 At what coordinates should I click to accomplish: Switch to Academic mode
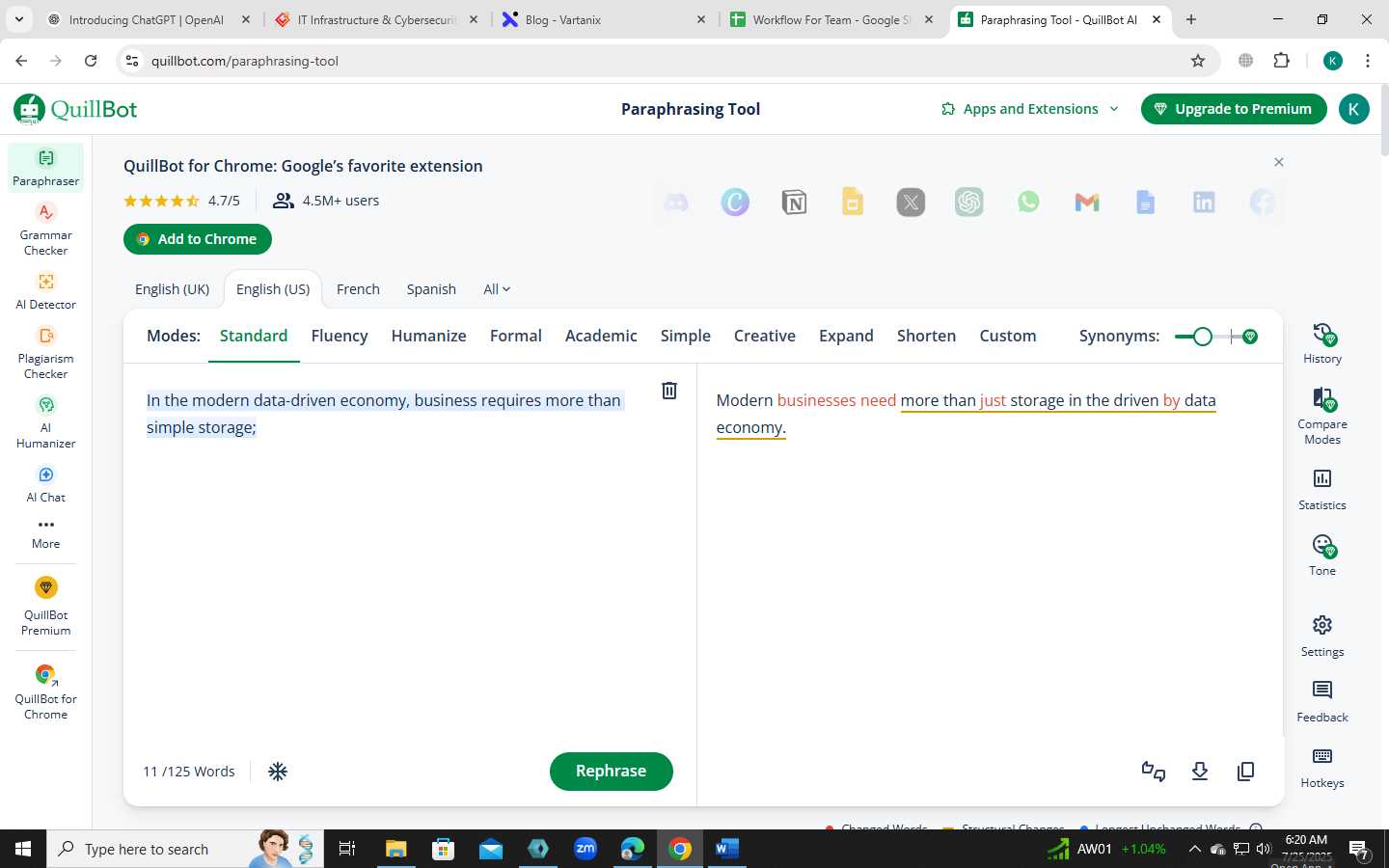click(601, 336)
